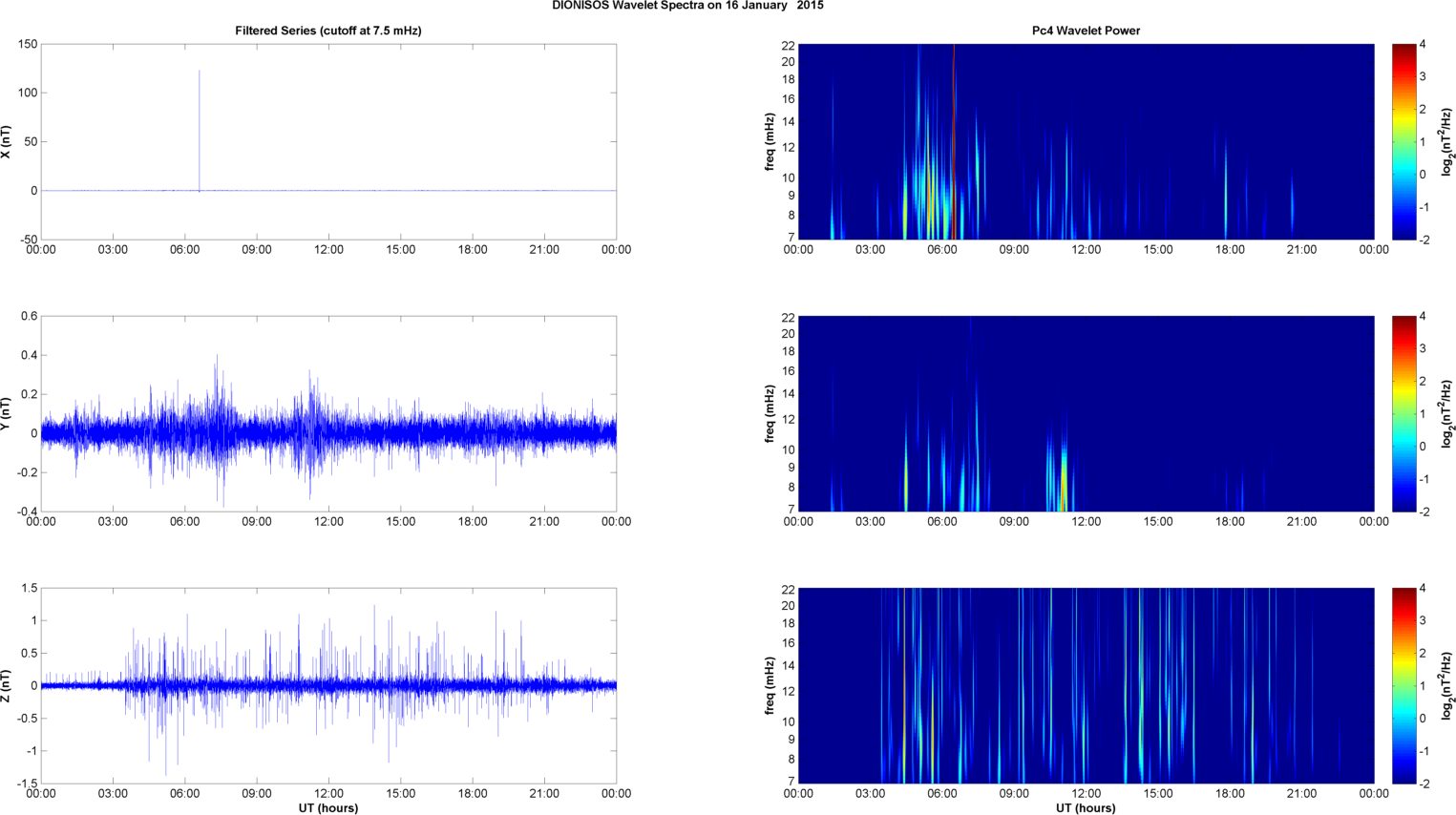
Task: Select the "Filtered Series (cutoff at 7.5 mHz)" heading
Action: [x=328, y=31]
